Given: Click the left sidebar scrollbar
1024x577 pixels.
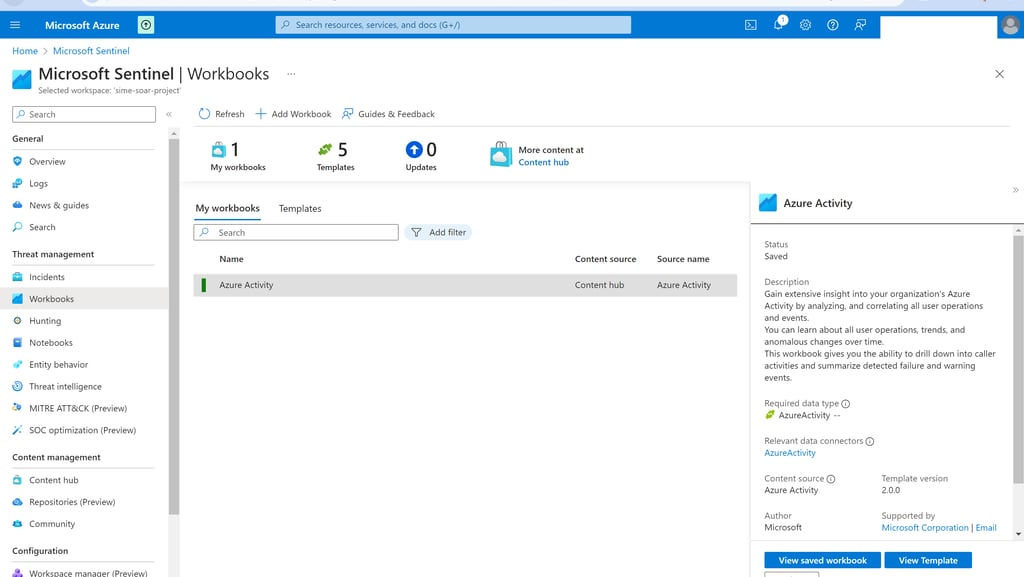Looking at the screenshot, I should point(174,326).
